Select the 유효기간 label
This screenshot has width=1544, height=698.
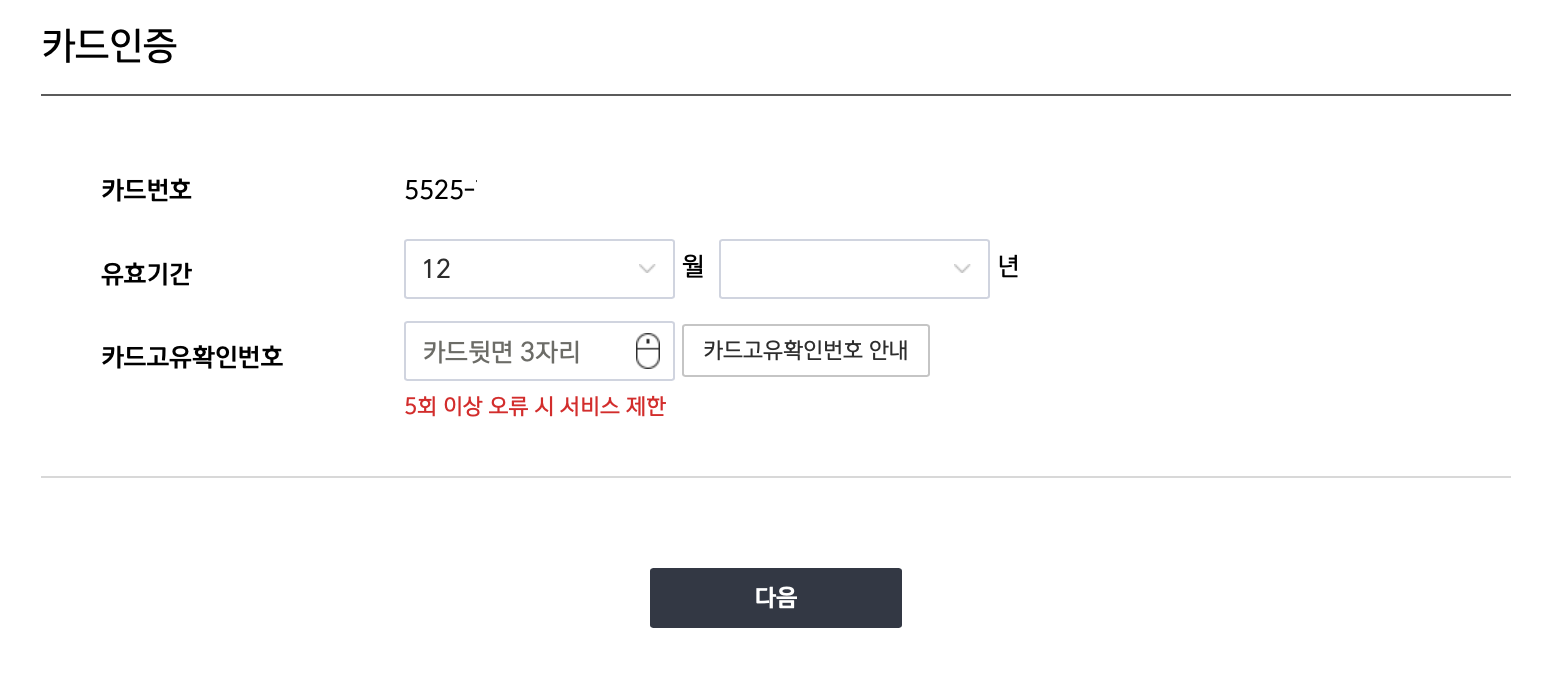coord(146,273)
